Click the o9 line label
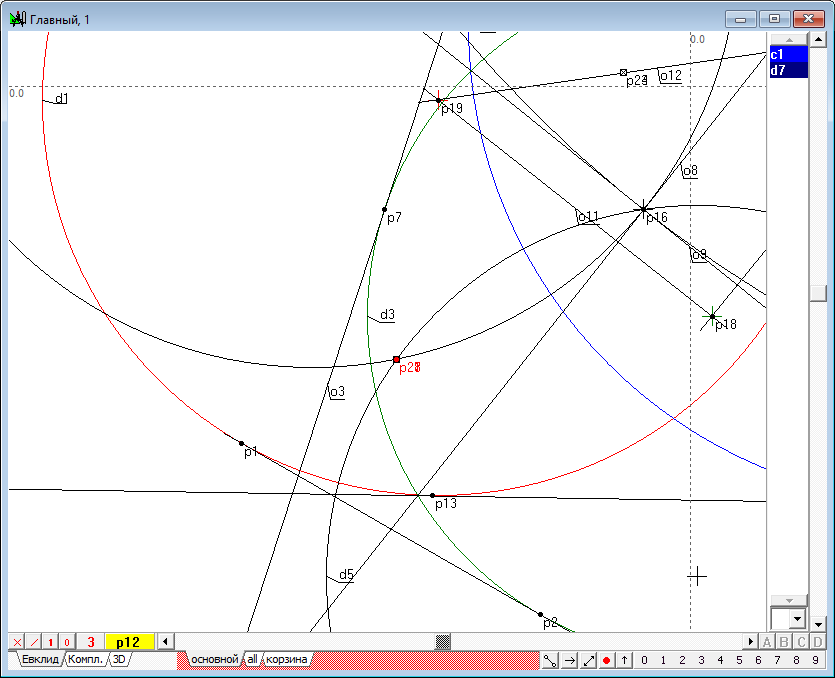835x678 pixels. [x=699, y=255]
